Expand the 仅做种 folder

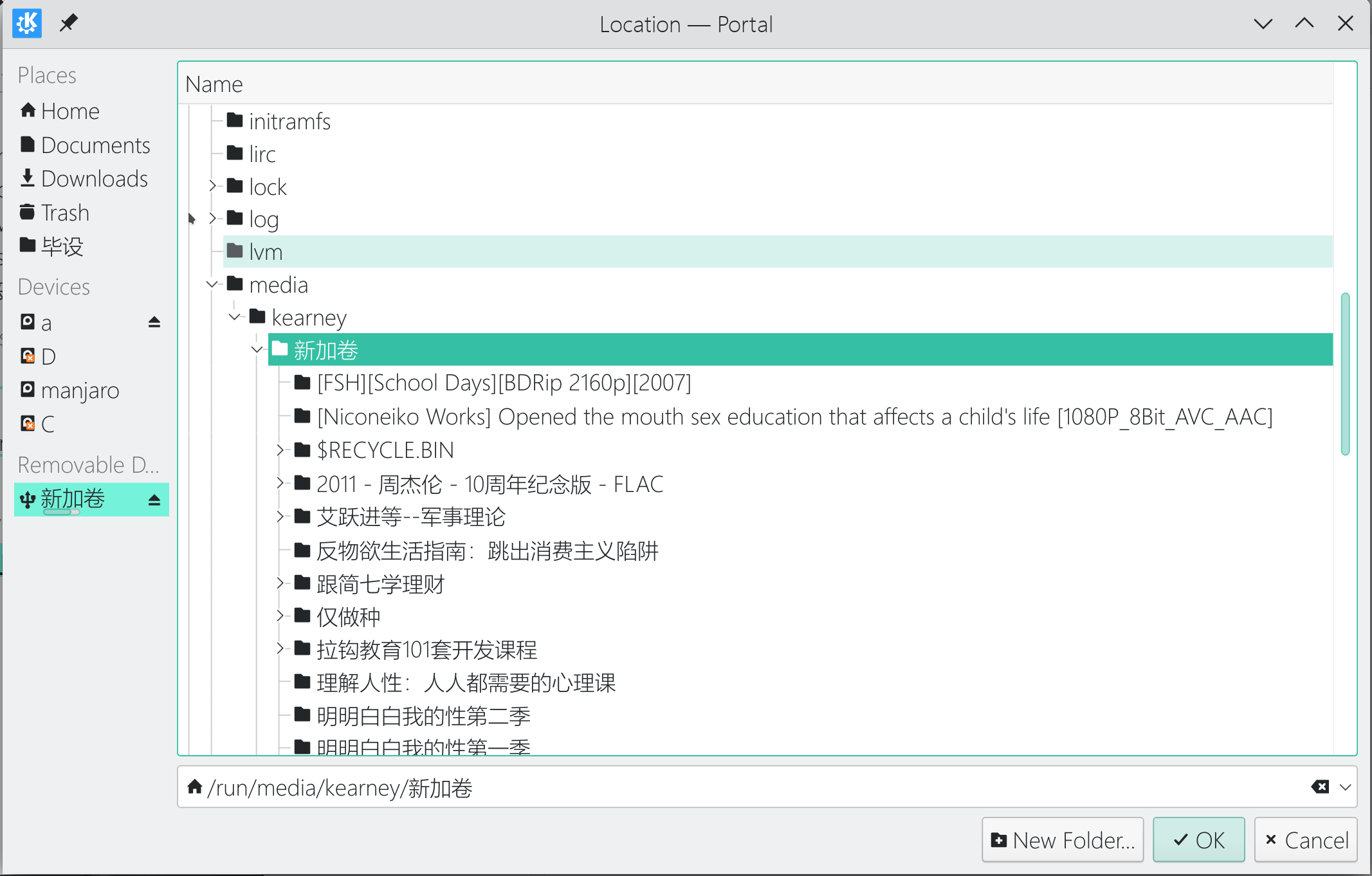click(x=280, y=616)
